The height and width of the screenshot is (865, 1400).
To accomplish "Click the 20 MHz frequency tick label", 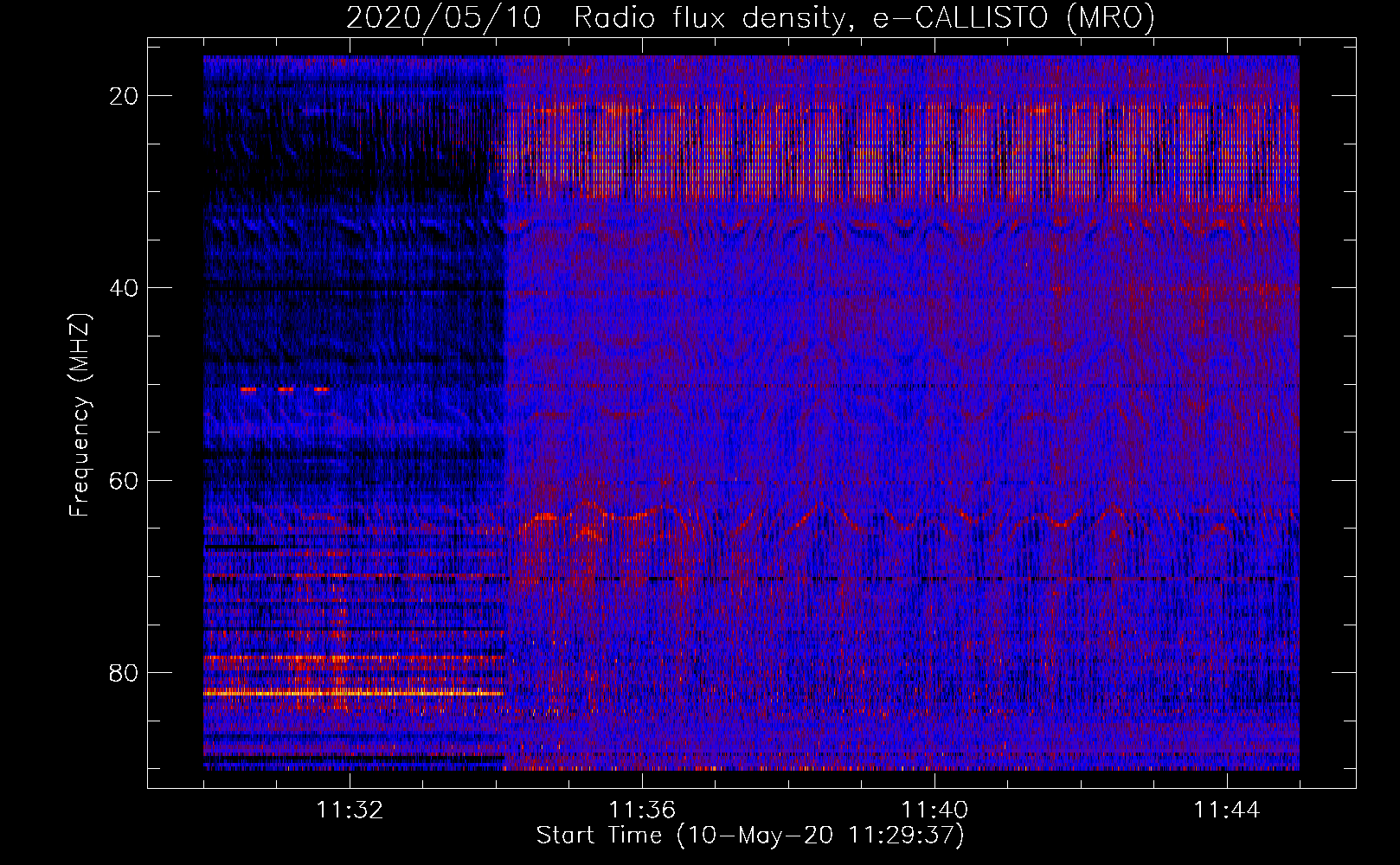I will coord(124,96).
